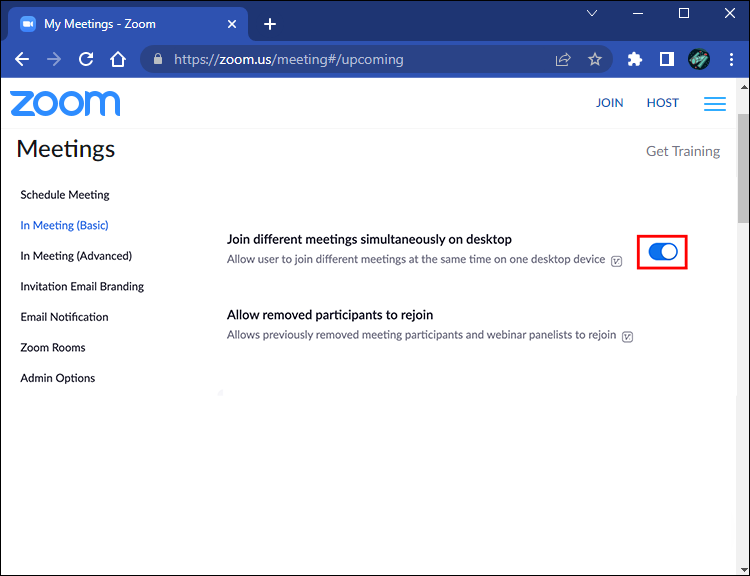Click the vertical scrollbar thumb
The width and height of the screenshot is (750, 576).
tap(743, 166)
